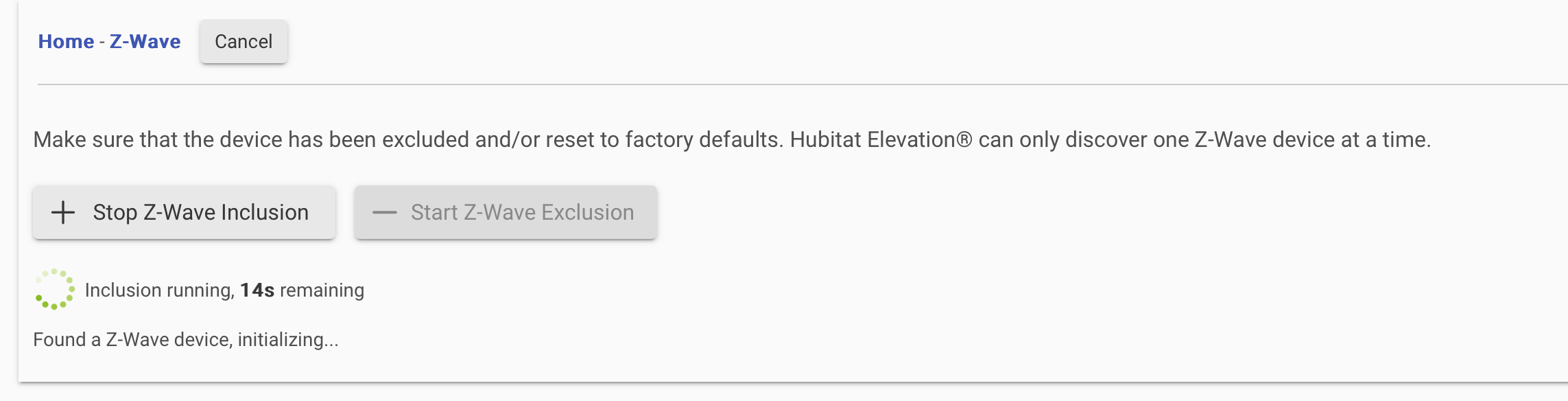Click the "Found a Z-Wave device" message

pos(132,340)
